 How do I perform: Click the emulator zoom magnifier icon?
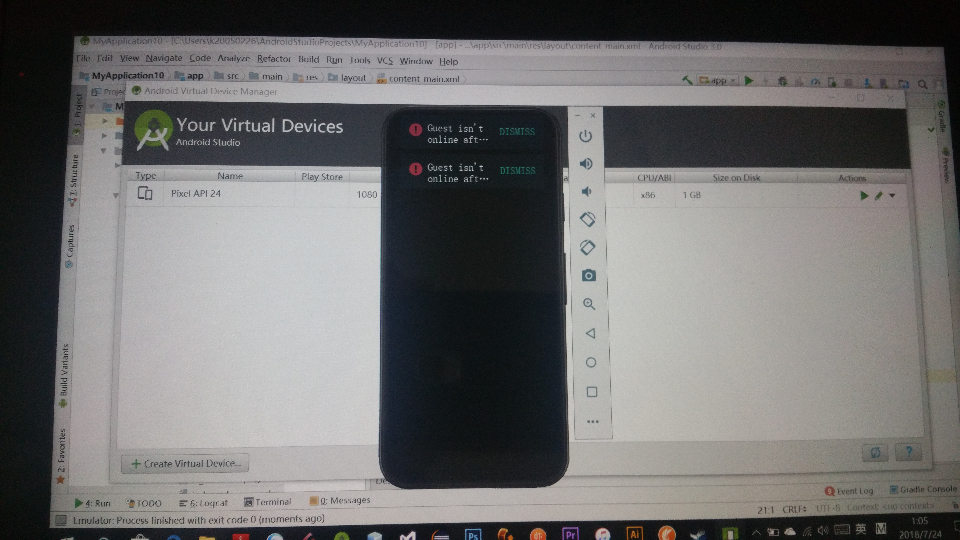pyautogui.click(x=589, y=304)
